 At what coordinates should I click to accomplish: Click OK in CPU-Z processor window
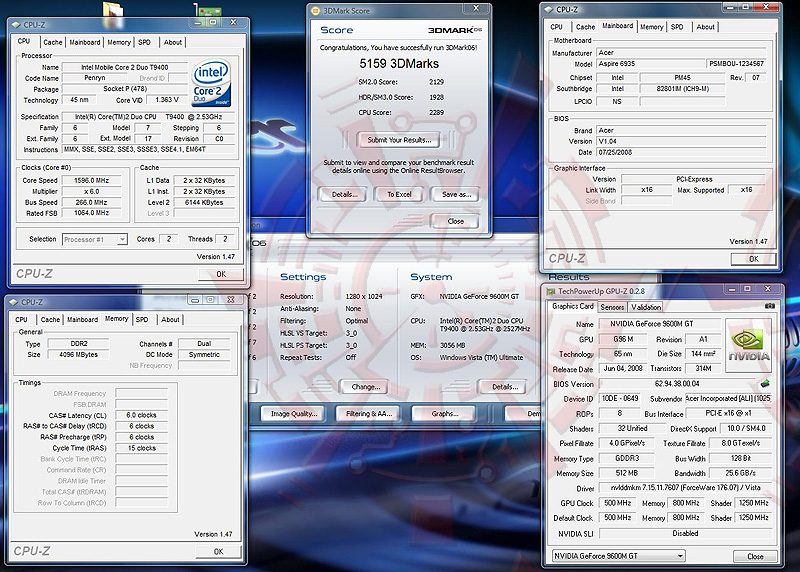[221, 274]
